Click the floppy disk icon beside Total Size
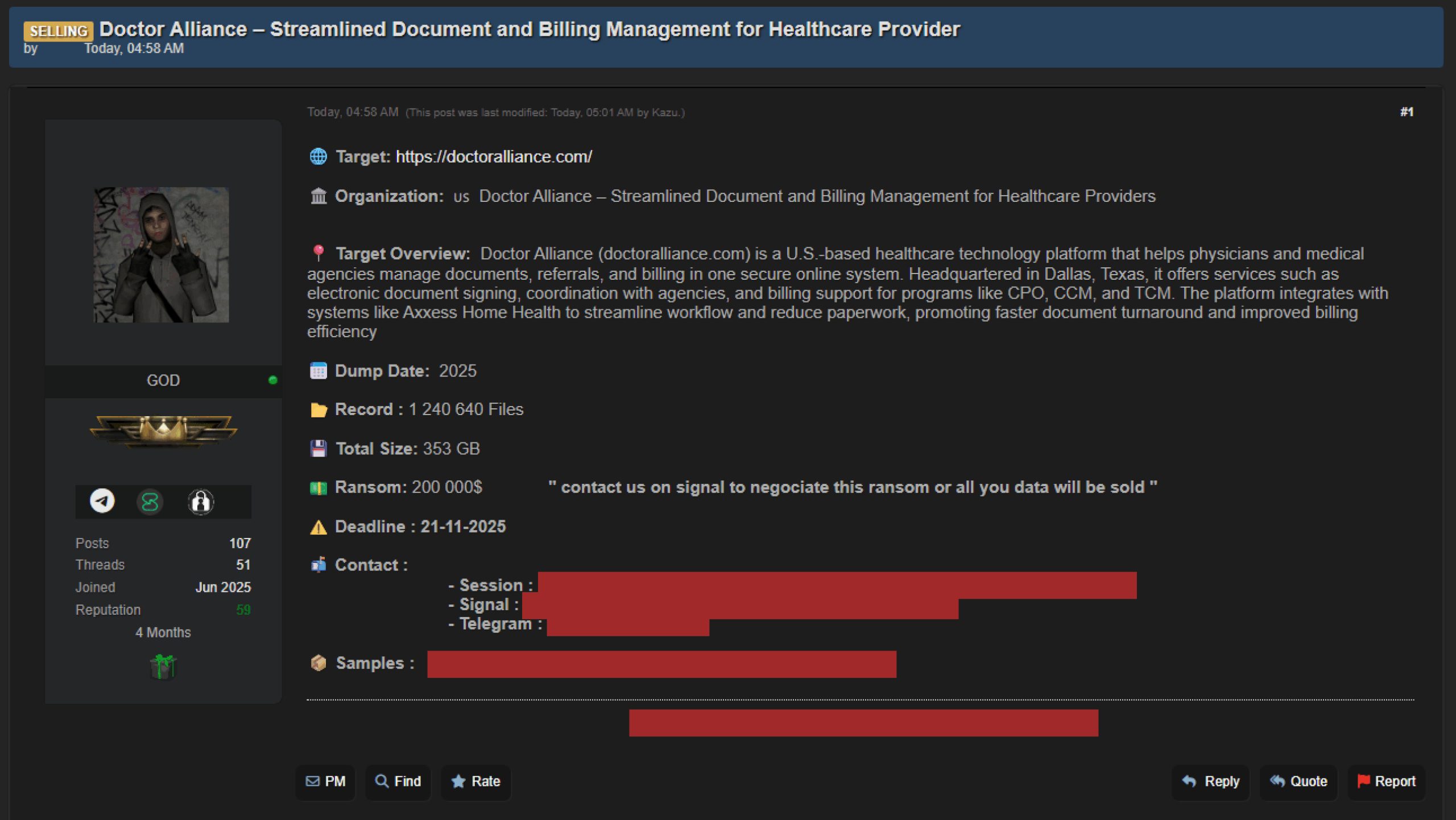Viewport: 1456px width, 820px height. pyautogui.click(x=318, y=449)
